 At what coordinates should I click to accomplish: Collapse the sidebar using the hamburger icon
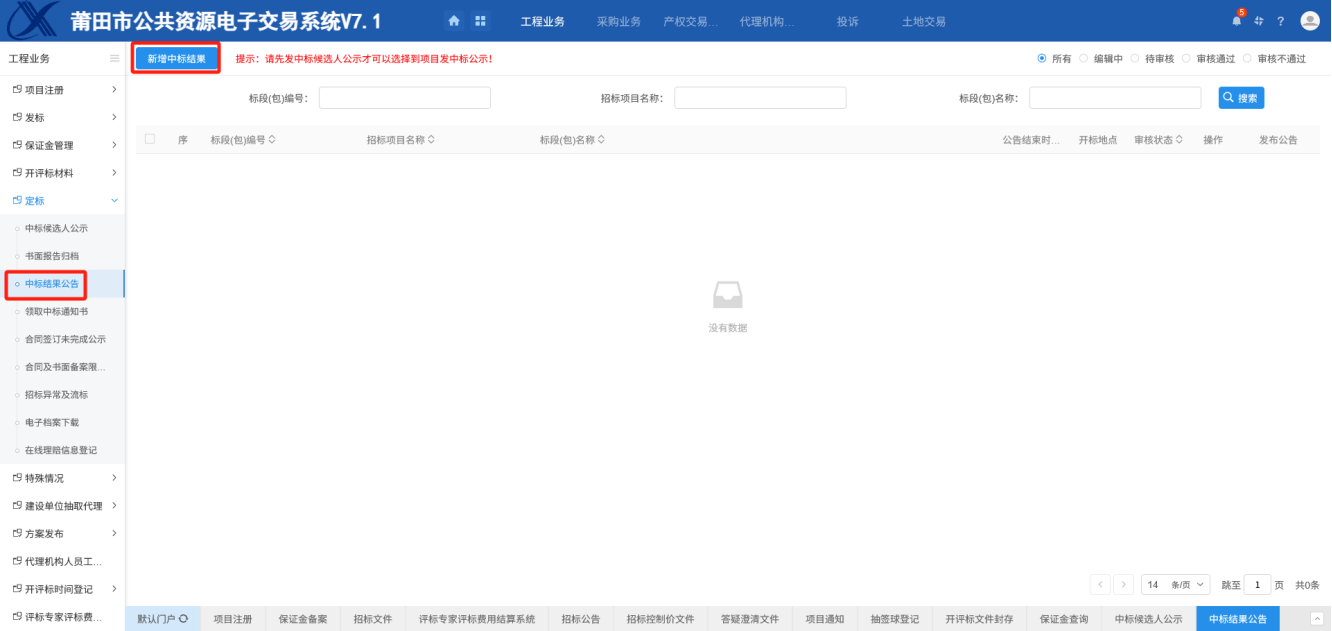(114, 59)
